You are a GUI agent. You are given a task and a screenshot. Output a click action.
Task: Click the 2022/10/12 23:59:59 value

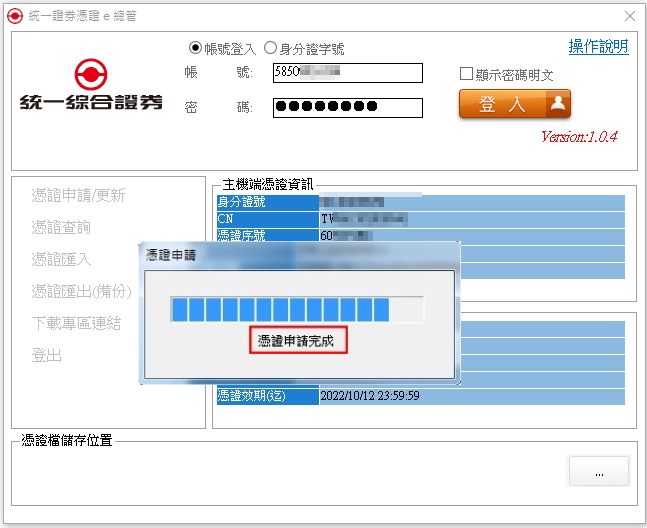[370, 396]
